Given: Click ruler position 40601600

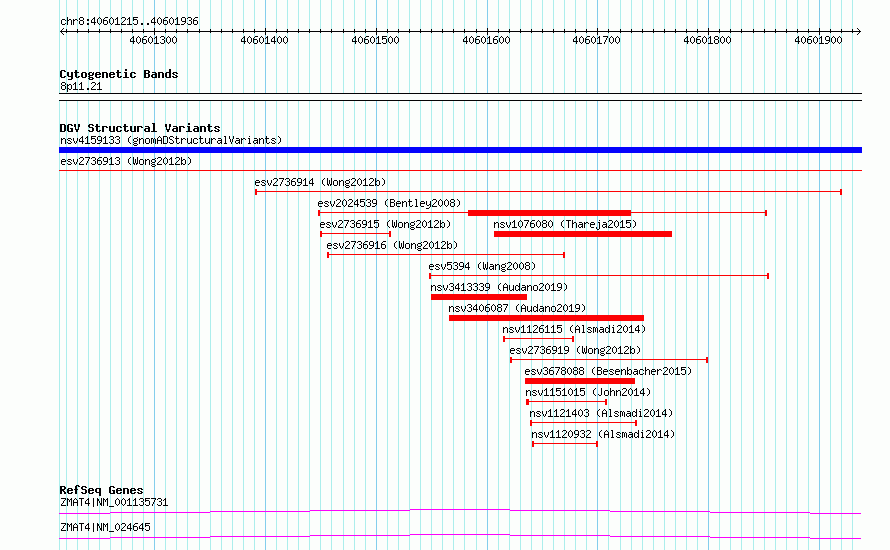Looking at the screenshot, I should (x=486, y=40).
